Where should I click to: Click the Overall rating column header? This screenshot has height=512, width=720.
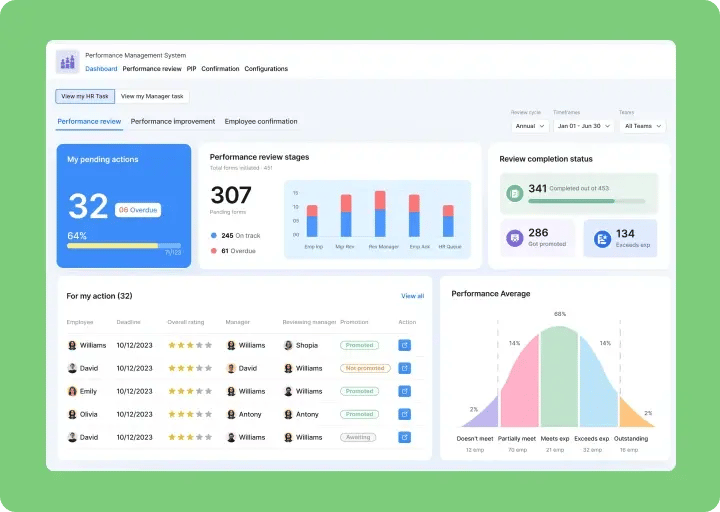pyautogui.click(x=186, y=322)
